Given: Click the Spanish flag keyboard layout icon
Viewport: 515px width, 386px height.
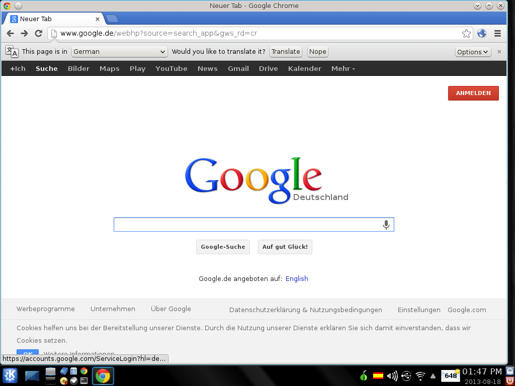Looking at the screenshot, I should (x=378, y=376).
